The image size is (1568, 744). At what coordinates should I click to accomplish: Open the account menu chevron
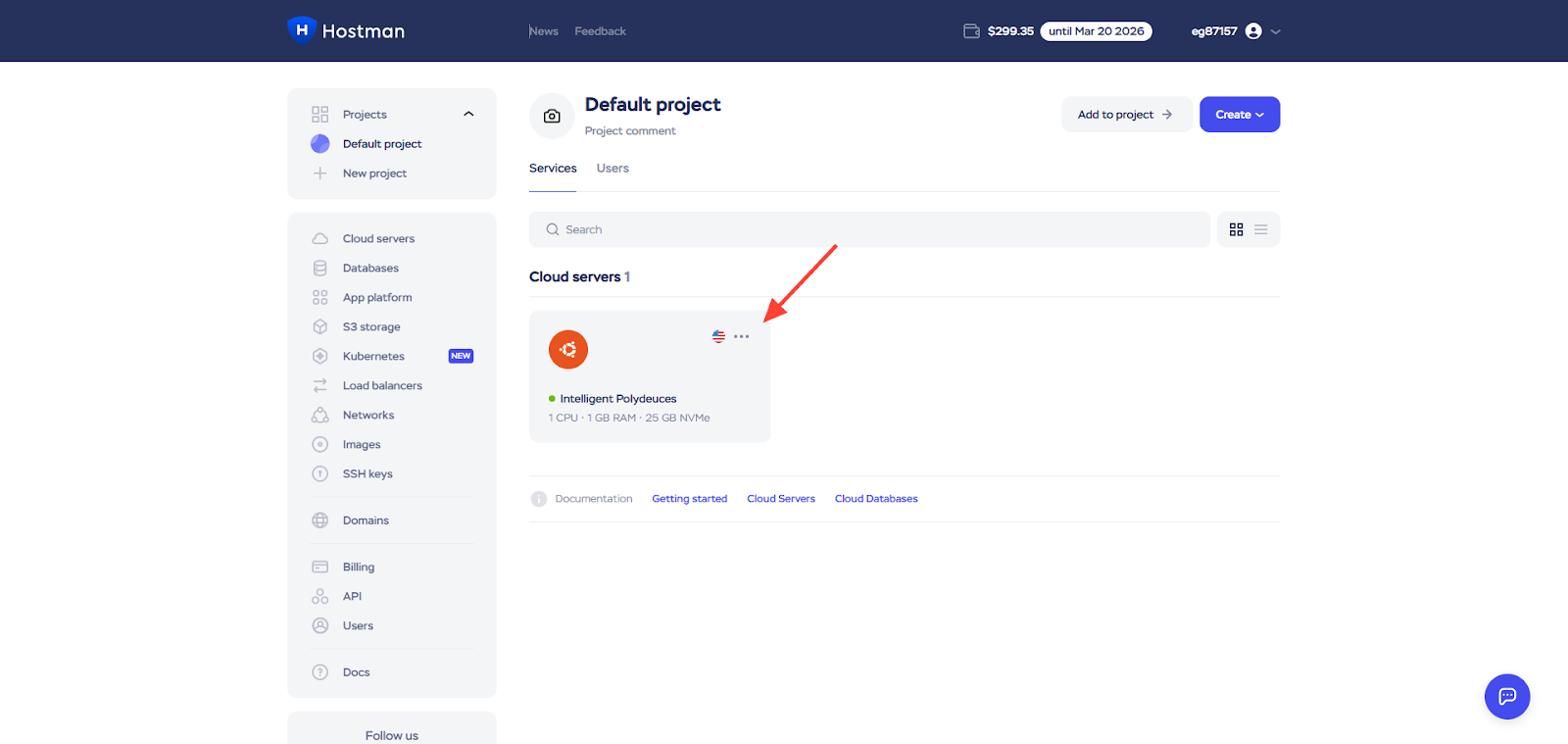(1275, 31)
